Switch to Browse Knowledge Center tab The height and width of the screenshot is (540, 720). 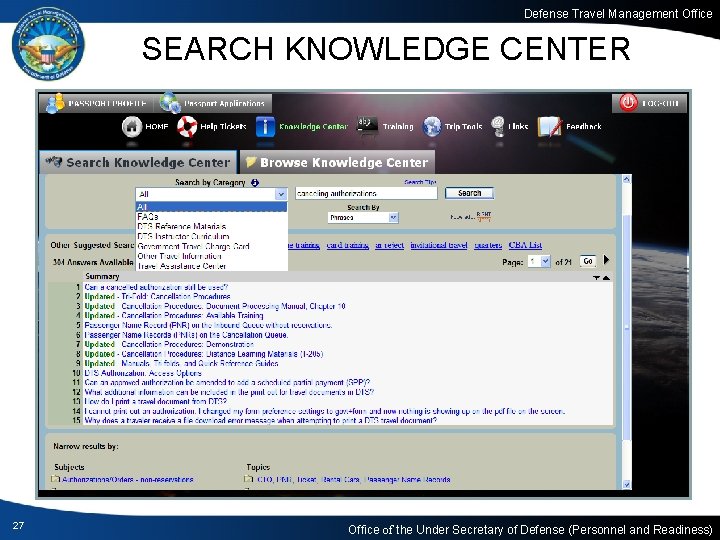pos(338,162)
